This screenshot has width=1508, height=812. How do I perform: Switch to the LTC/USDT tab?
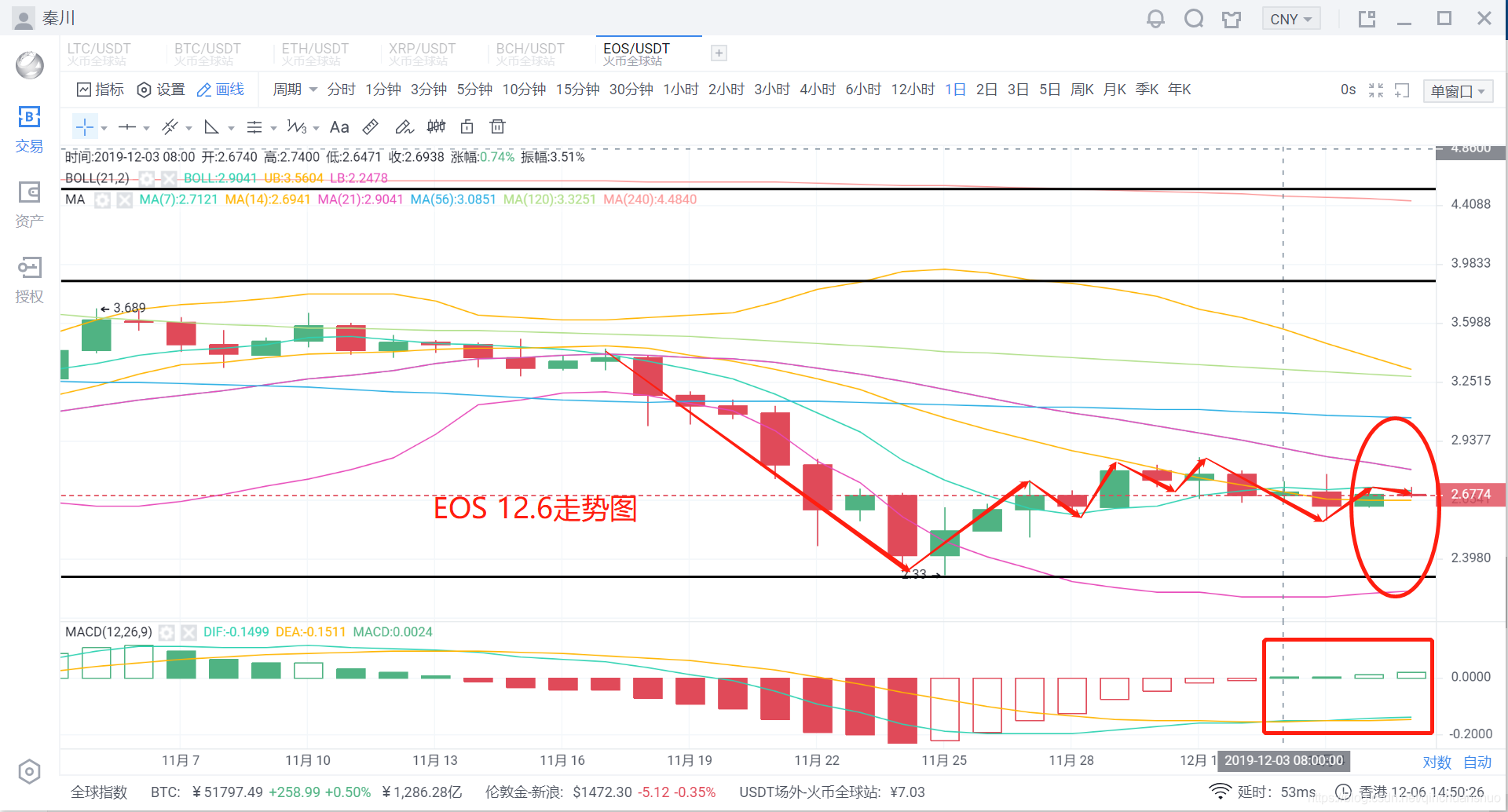click(99, 54)
